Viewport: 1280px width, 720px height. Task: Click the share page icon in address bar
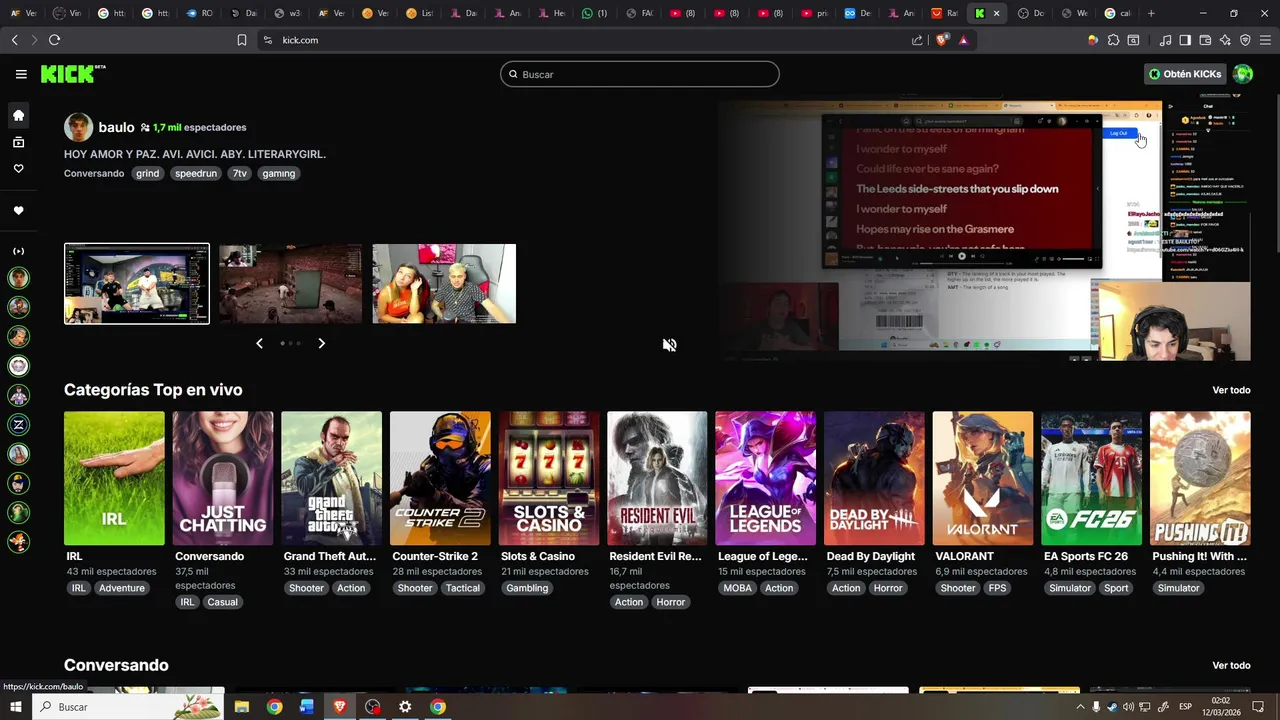point(917,40)
